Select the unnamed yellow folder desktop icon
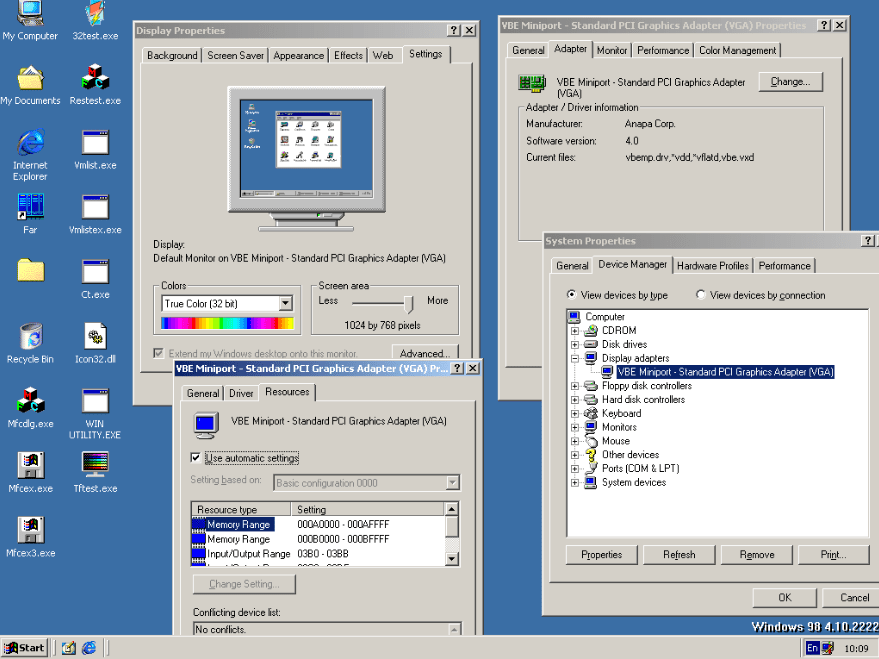The width and height of the screenshot is (879, 659). 30,270
